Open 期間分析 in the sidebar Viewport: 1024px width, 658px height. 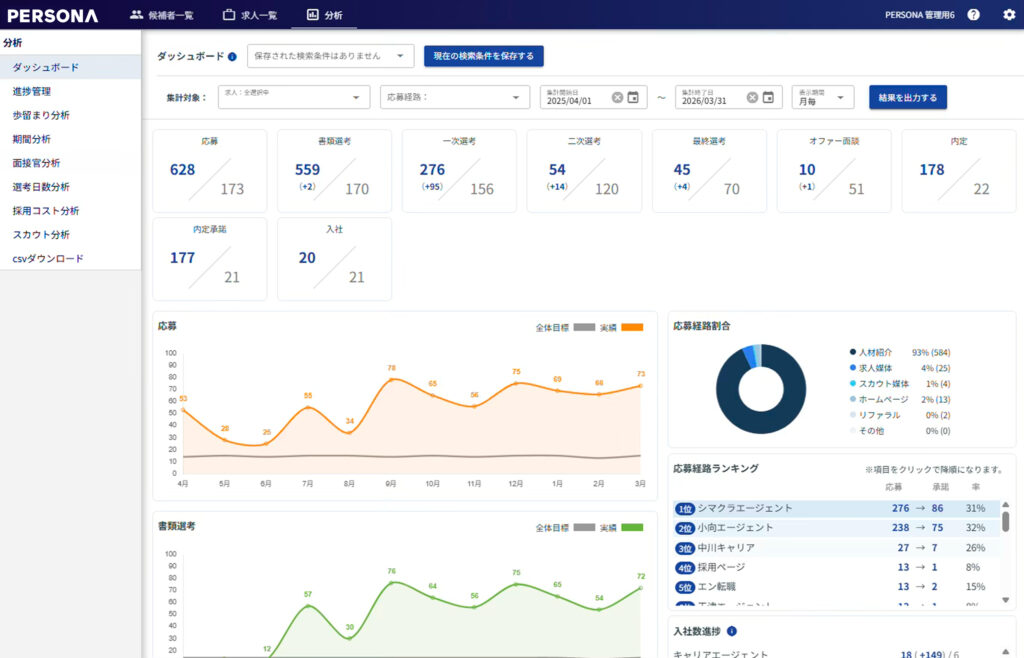click(70, 139)
